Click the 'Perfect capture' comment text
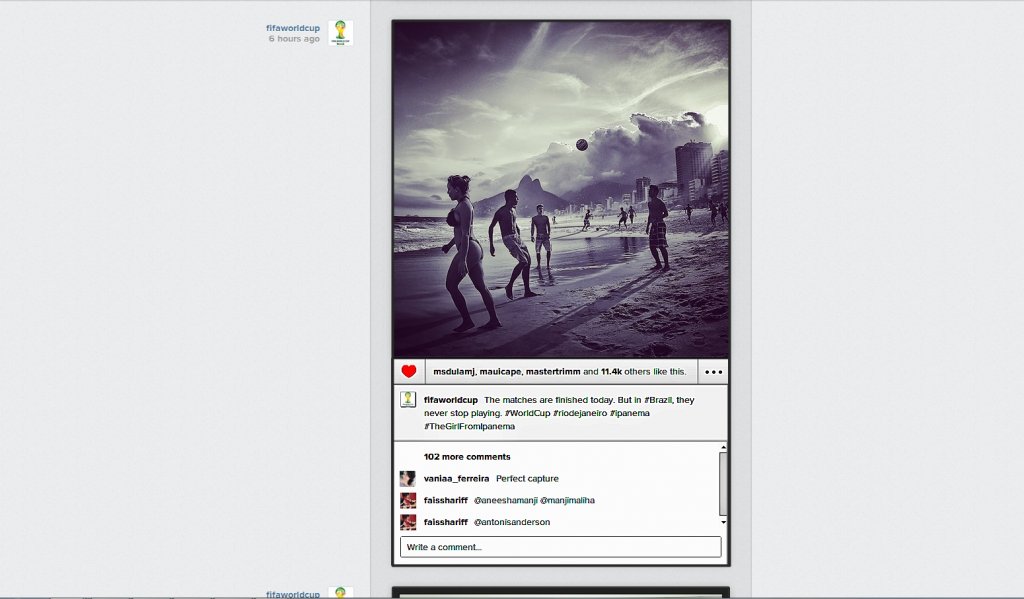The height and width of the screenshot is (599, 1024). coord(527,478)
